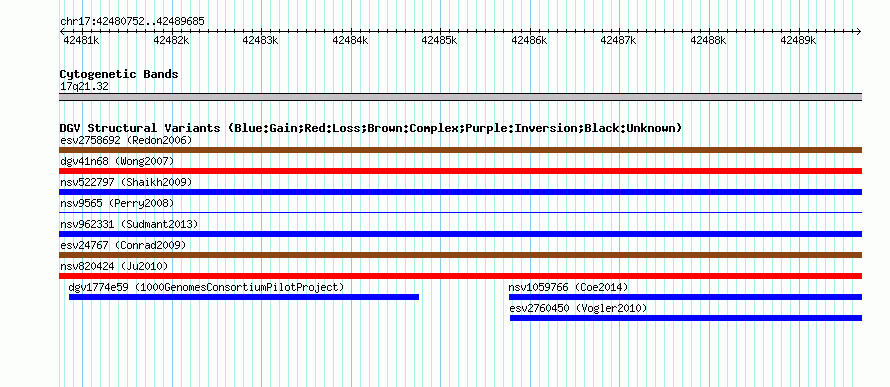Click the gray 17q21.32 cytogenetic band bar
The image size is (890, 387).
click(x=460, y=97)
